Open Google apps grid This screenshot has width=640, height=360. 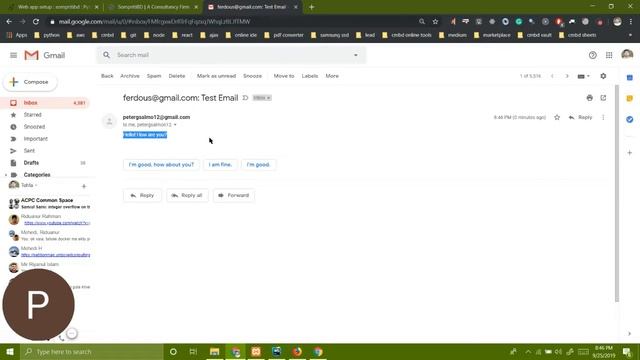(609, 55)
